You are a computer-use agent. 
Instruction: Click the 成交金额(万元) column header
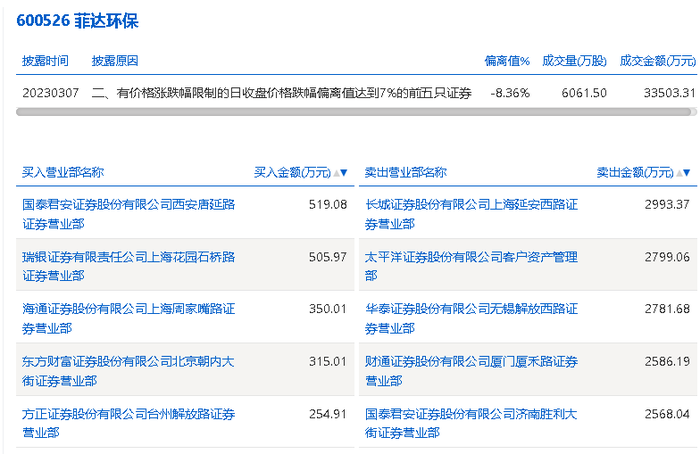click(658, 61)
